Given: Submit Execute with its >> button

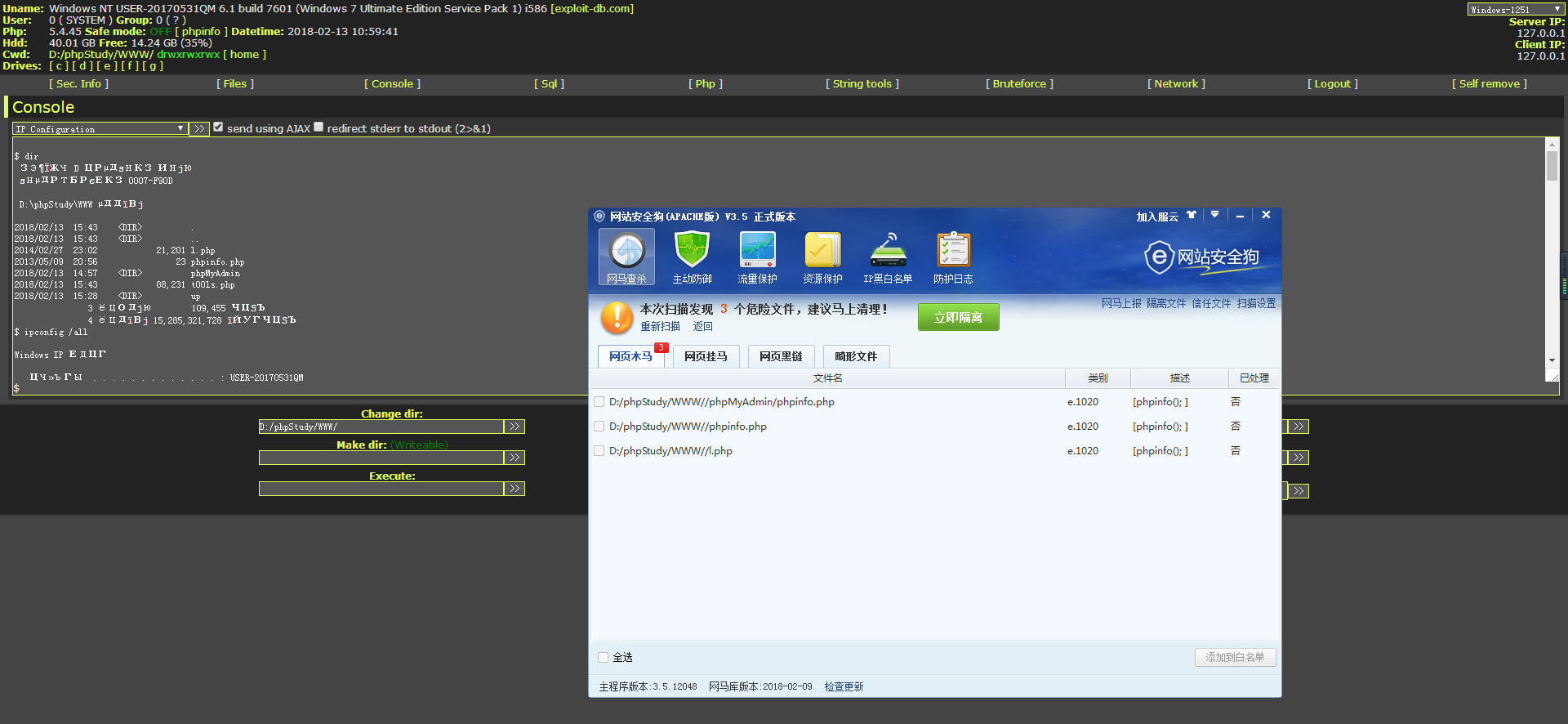Looking at the screenshot, I should [x=514, y=489].
